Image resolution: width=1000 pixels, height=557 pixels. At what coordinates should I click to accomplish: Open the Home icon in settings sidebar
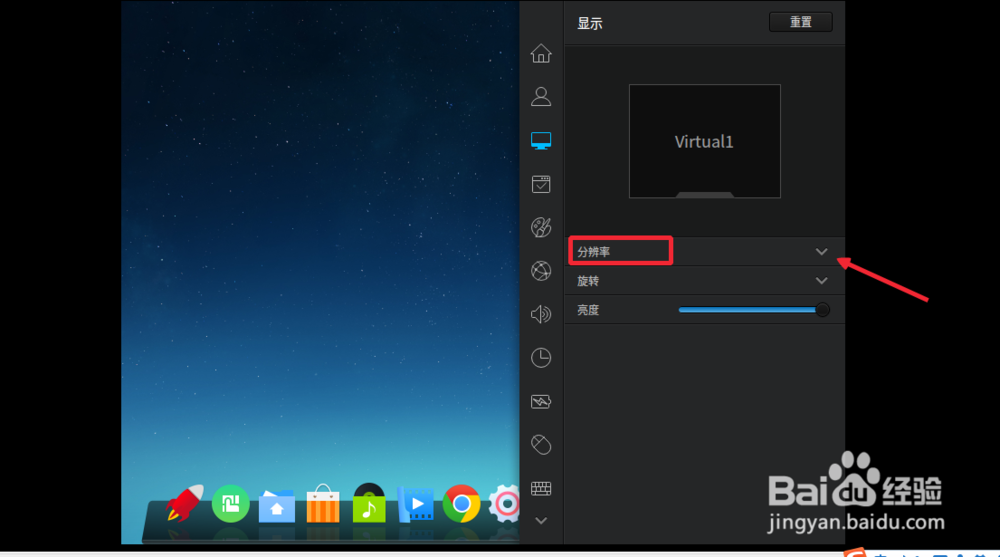(541, 54)
